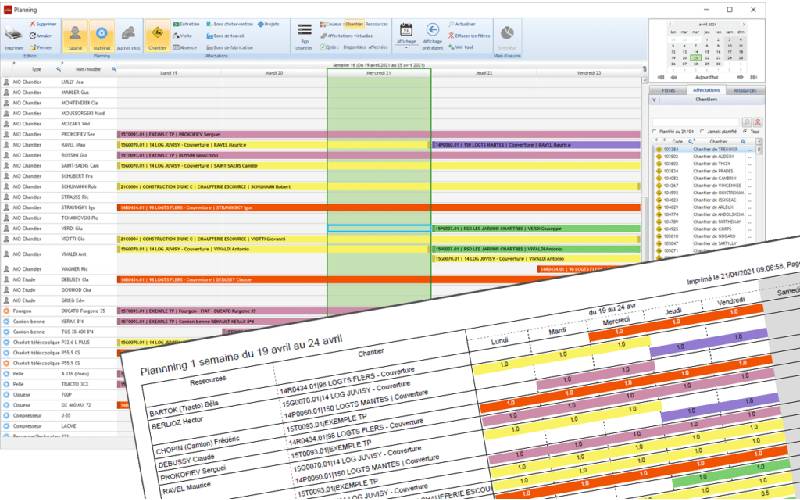Image resolution: width=800 pixels, height=500 pixels.
Task: Click the search icon beside the chantier filter field
Action: pos(746,122)
